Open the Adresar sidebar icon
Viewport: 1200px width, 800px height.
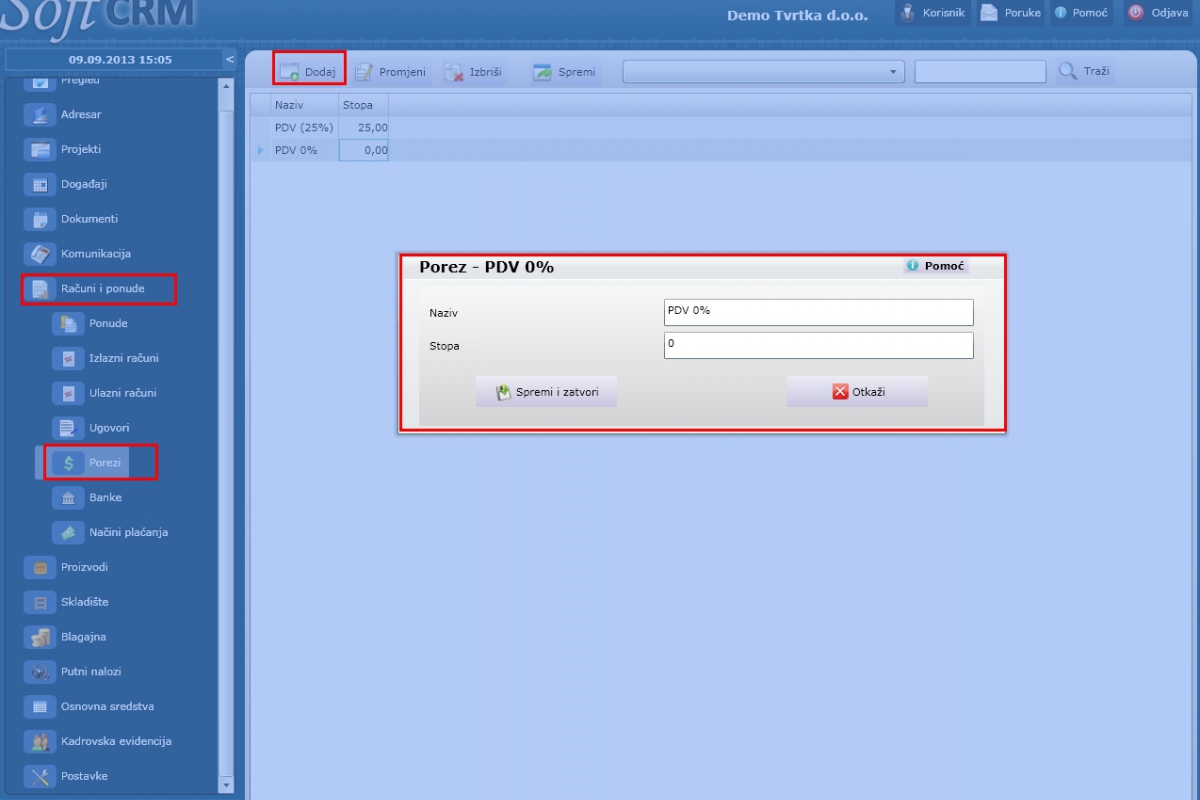click(x=40, y=114)
